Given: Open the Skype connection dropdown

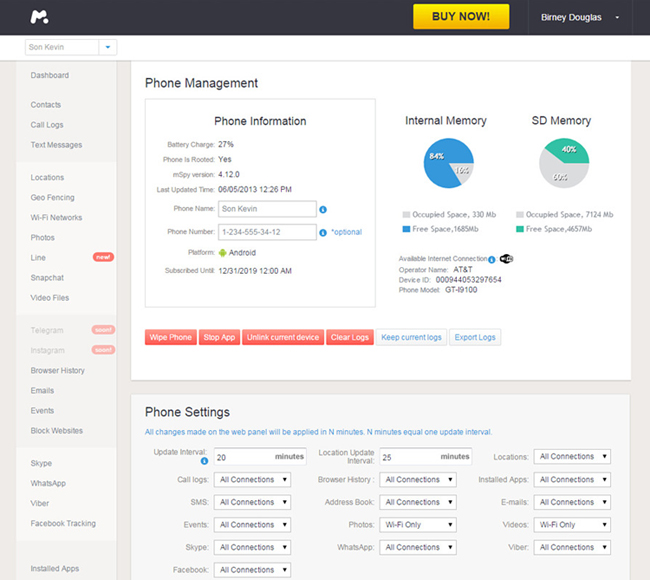Looking at the screenshot, I should (252, 547).
